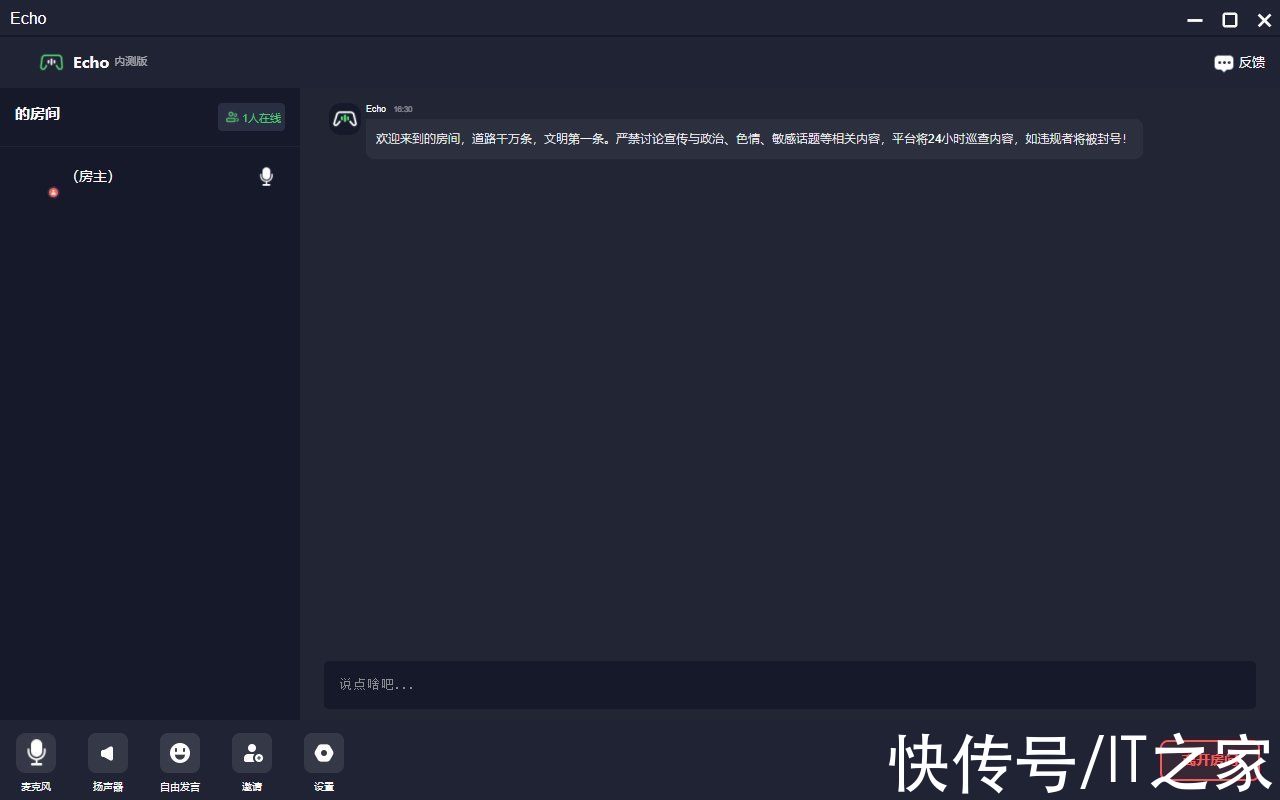Select the (房主) host entry in member list
Image resolution: width=1280 pixels, height=800 pixels.
[150, 177]
